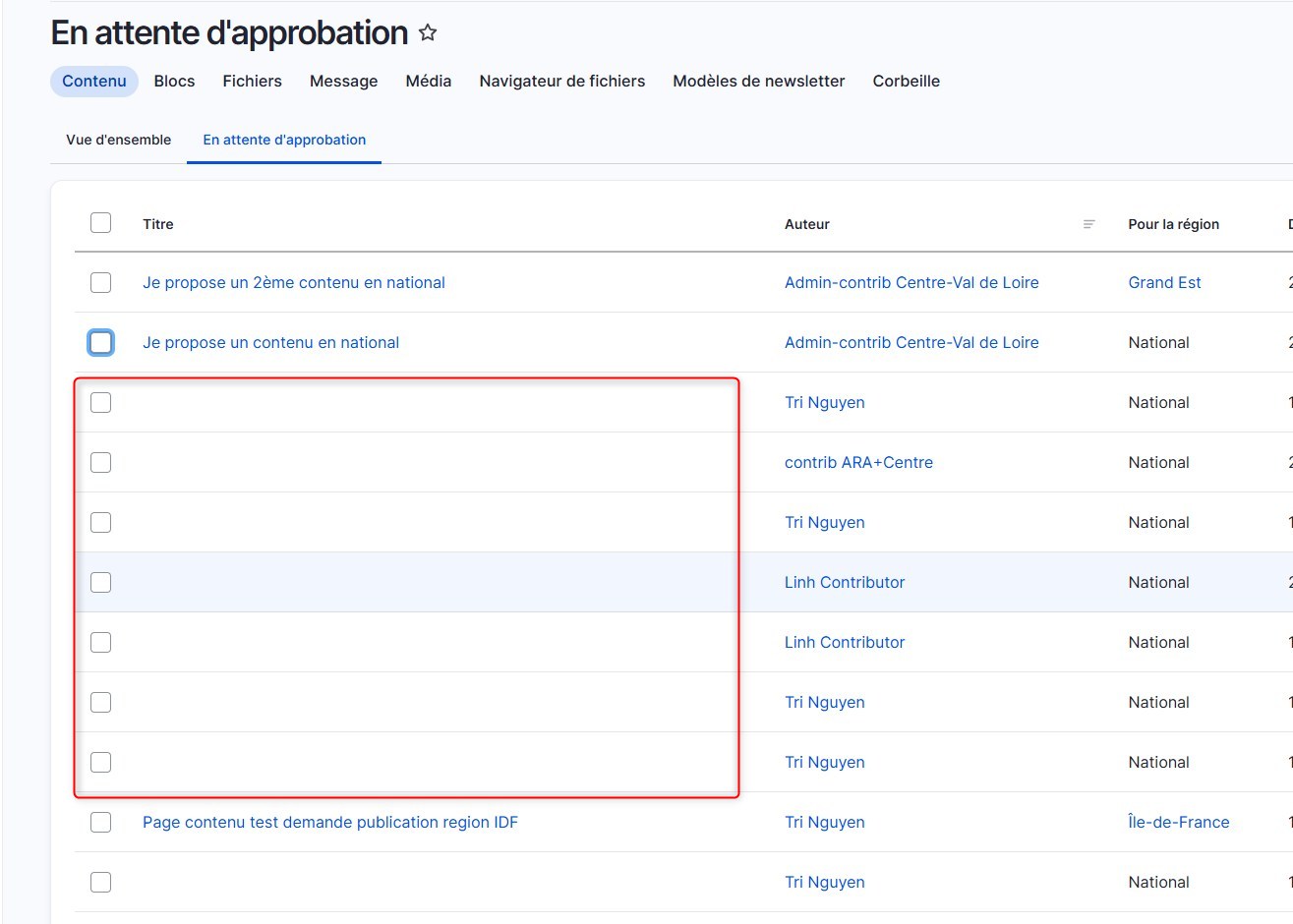The image size is (1293, 924).
Task: Open 'Je propose un 2ème contenu en national' link
Action: tap(293, 283)
